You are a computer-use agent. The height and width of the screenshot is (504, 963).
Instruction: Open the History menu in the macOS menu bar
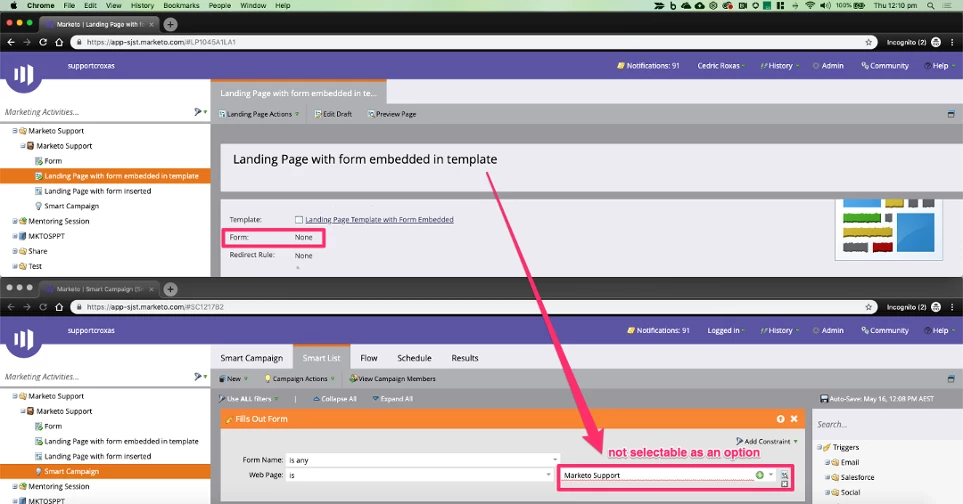[x=142, y=6]
